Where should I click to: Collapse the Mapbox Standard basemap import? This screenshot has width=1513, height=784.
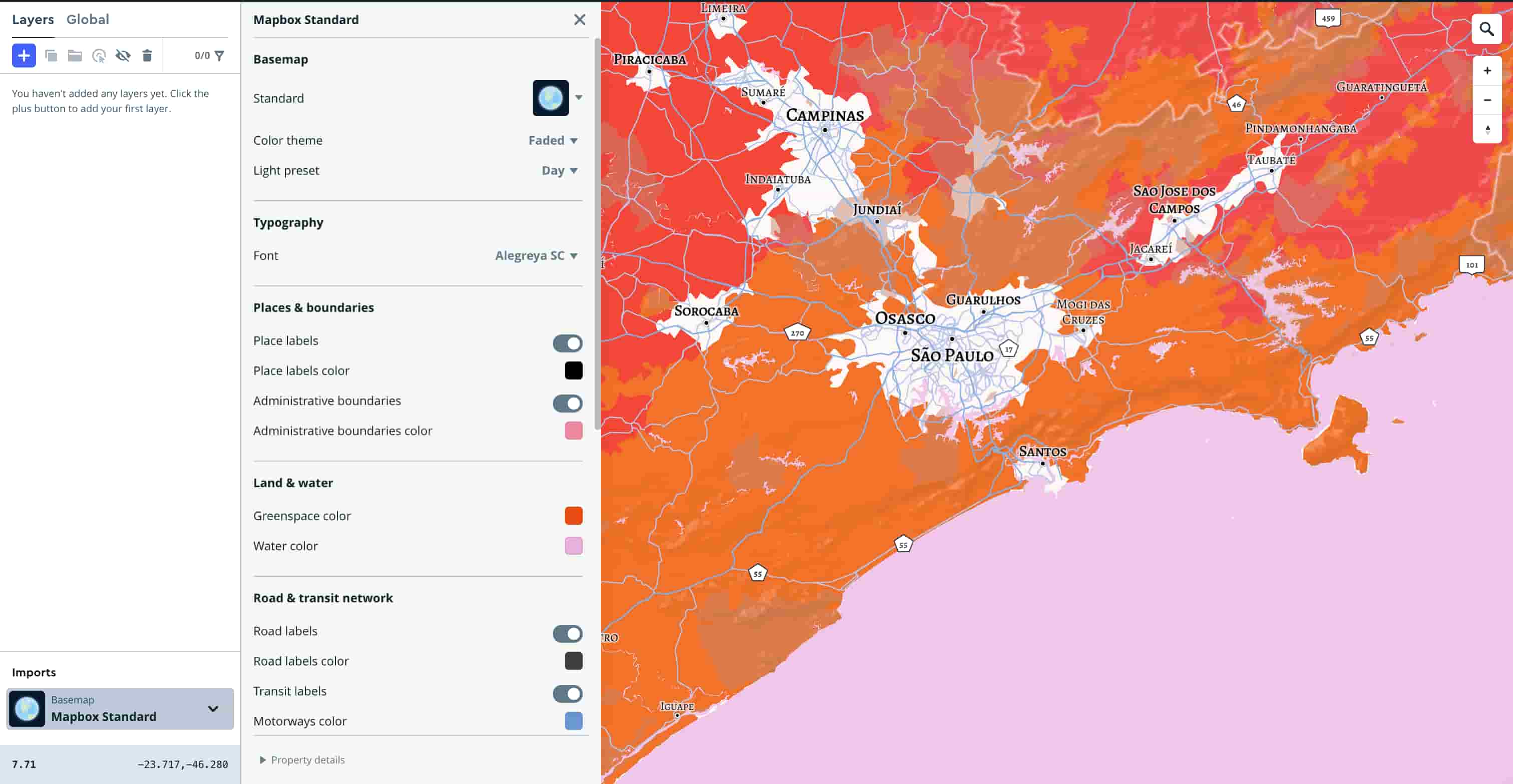(213, 709)
